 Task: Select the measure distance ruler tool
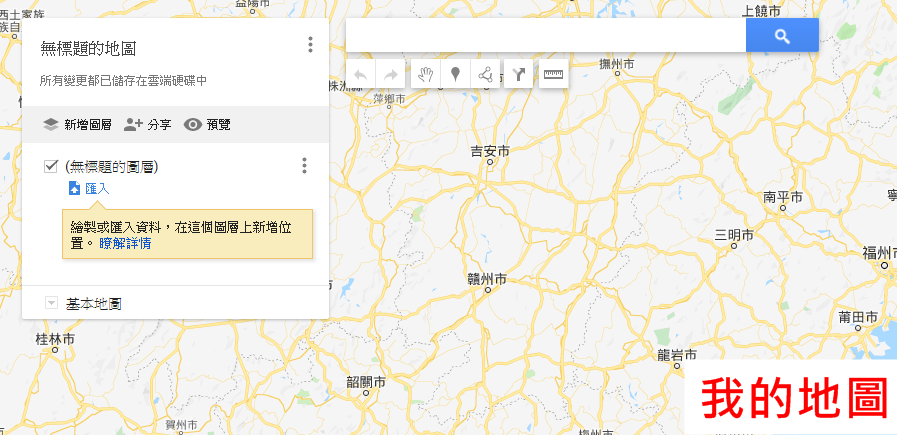point(554,74)
